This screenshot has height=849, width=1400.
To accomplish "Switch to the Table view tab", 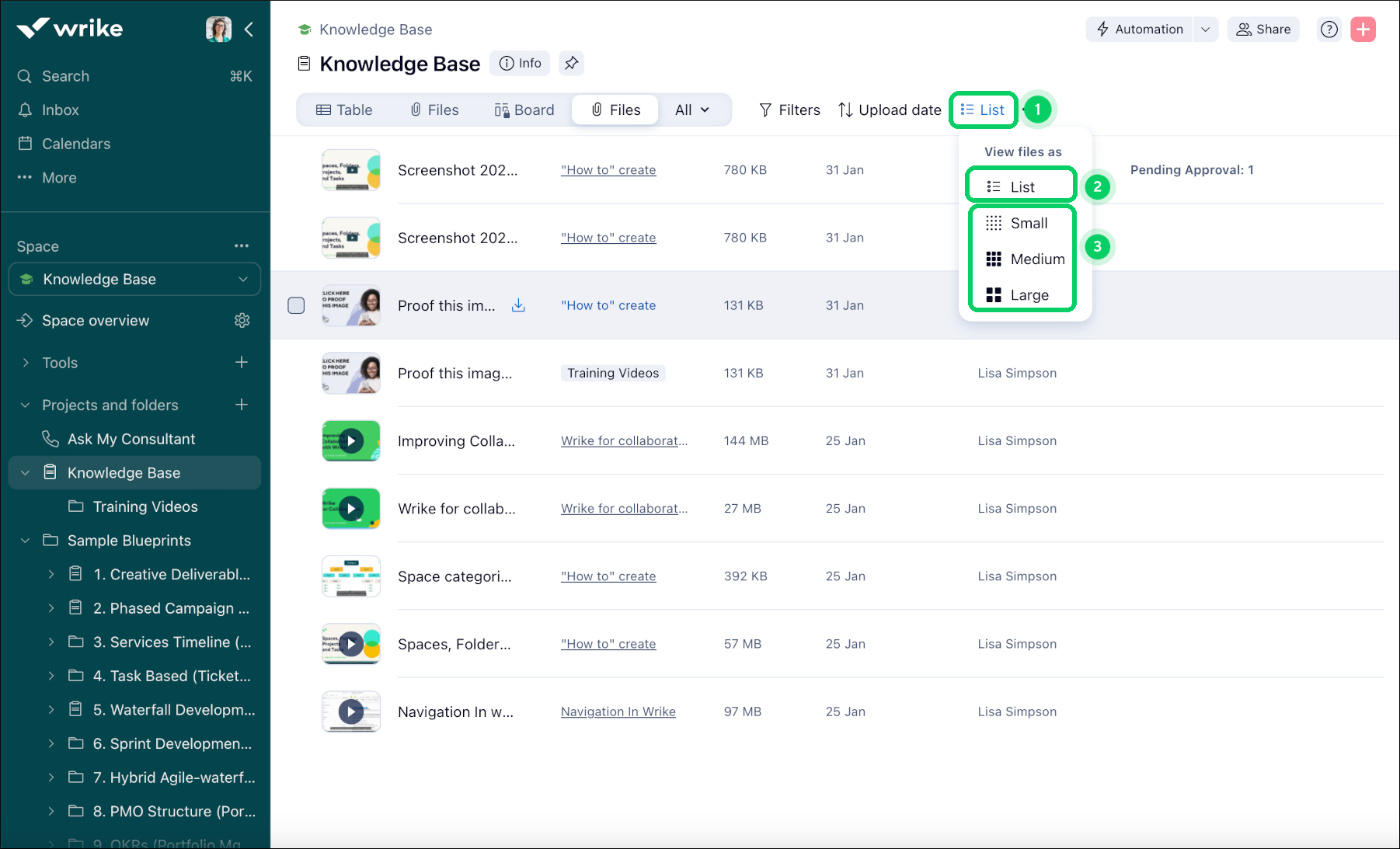I will pyautogui.click(x=345, y=110).
